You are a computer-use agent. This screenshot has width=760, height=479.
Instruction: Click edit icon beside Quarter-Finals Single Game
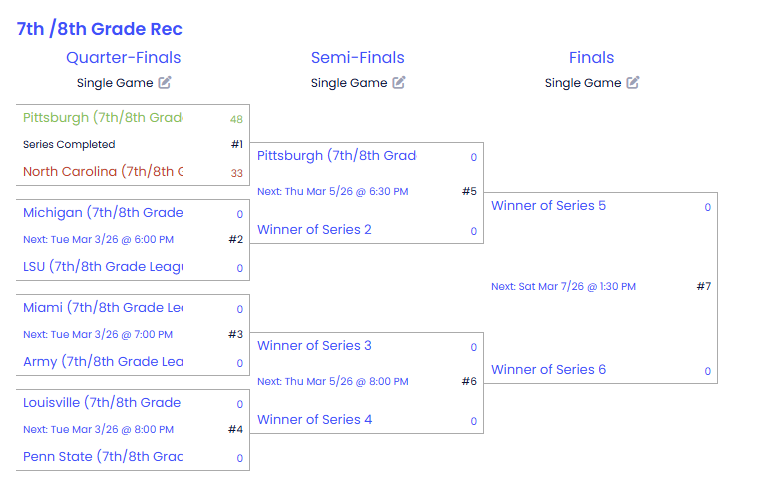[165, 83]
